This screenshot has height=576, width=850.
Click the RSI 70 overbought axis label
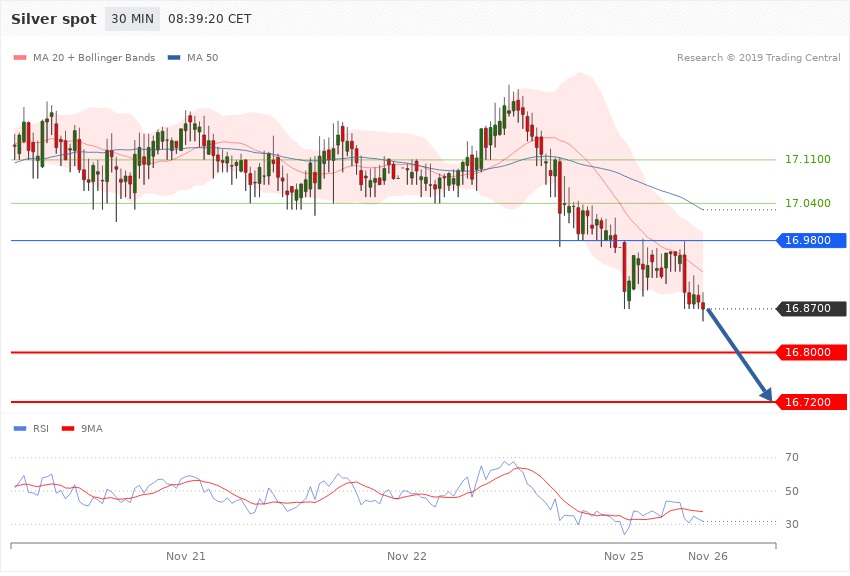pyautogui.click(x=792, y=458)
